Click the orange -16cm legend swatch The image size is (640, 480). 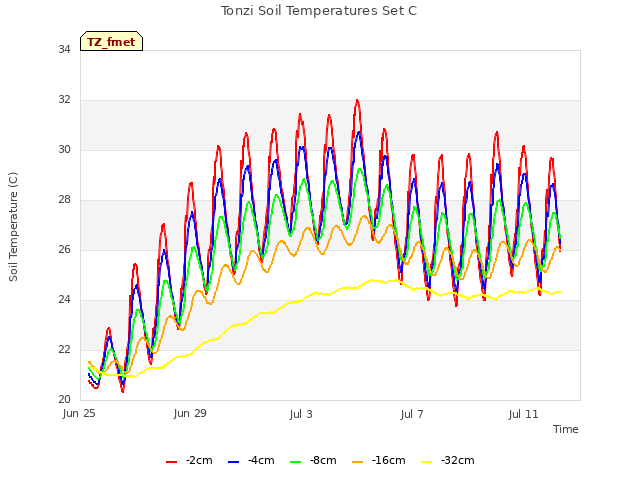(x=358, y=462)
